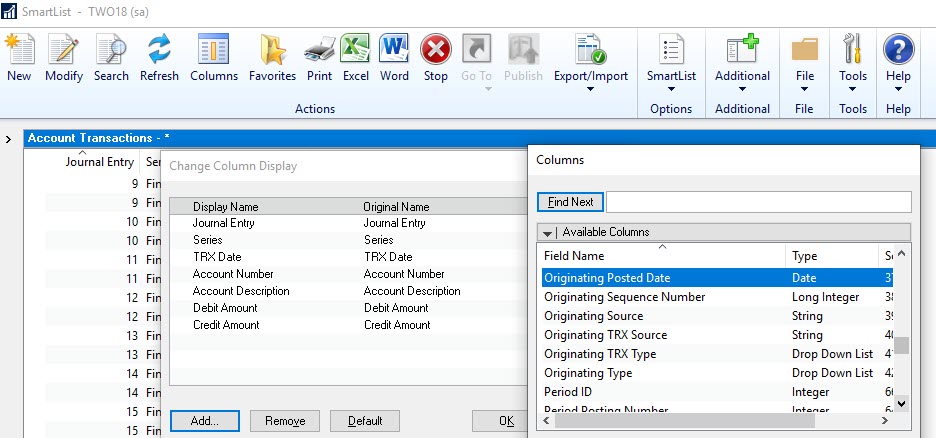Click the Add... button
Image resolution: width=936 pixels, height=438 pixels.
tap(204, 421)
